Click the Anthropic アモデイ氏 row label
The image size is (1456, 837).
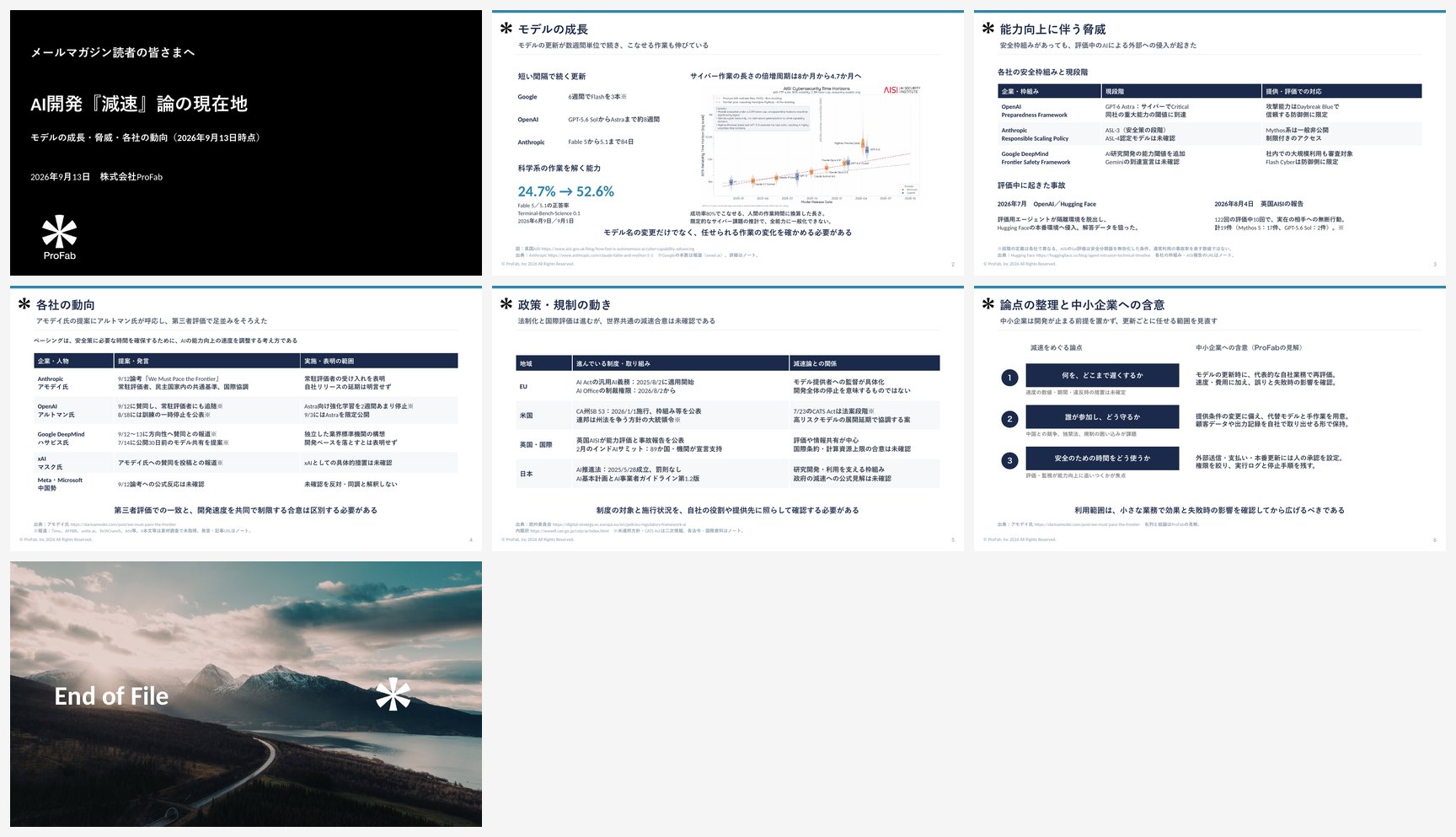pos(53,383)
